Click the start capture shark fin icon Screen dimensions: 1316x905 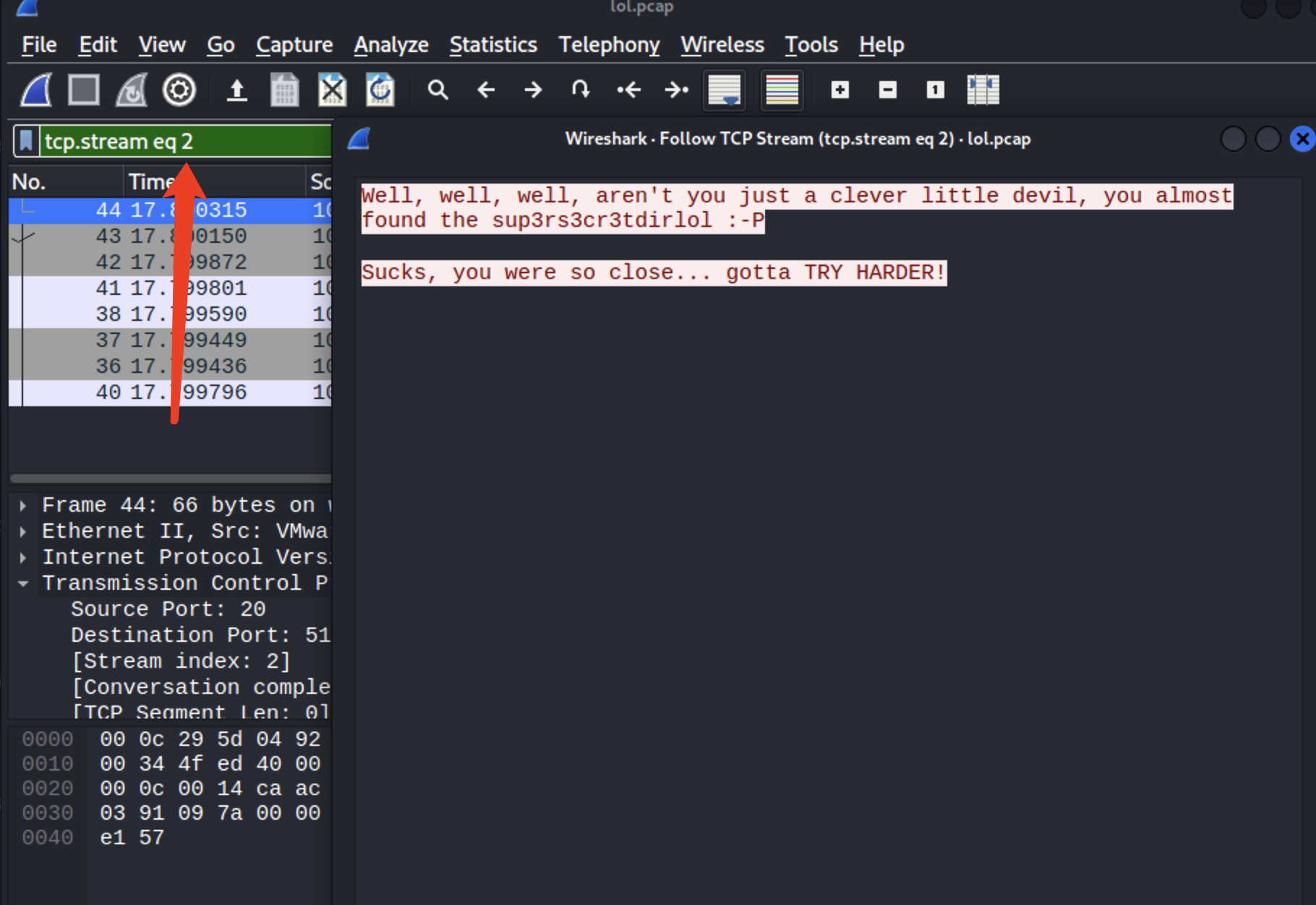[36, 90]
